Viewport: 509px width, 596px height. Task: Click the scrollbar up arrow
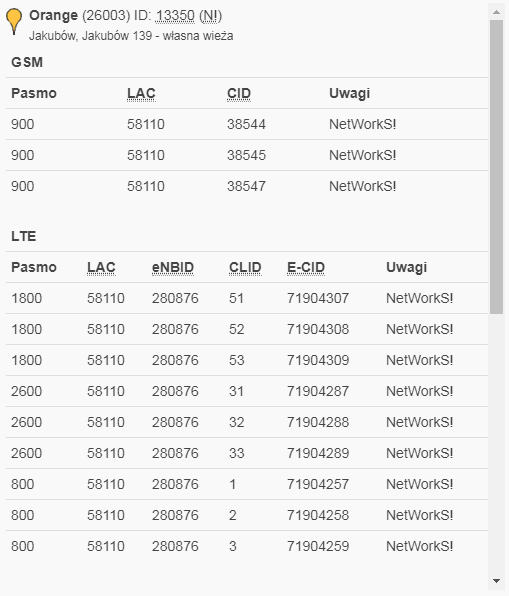click(x=496, y=12)
